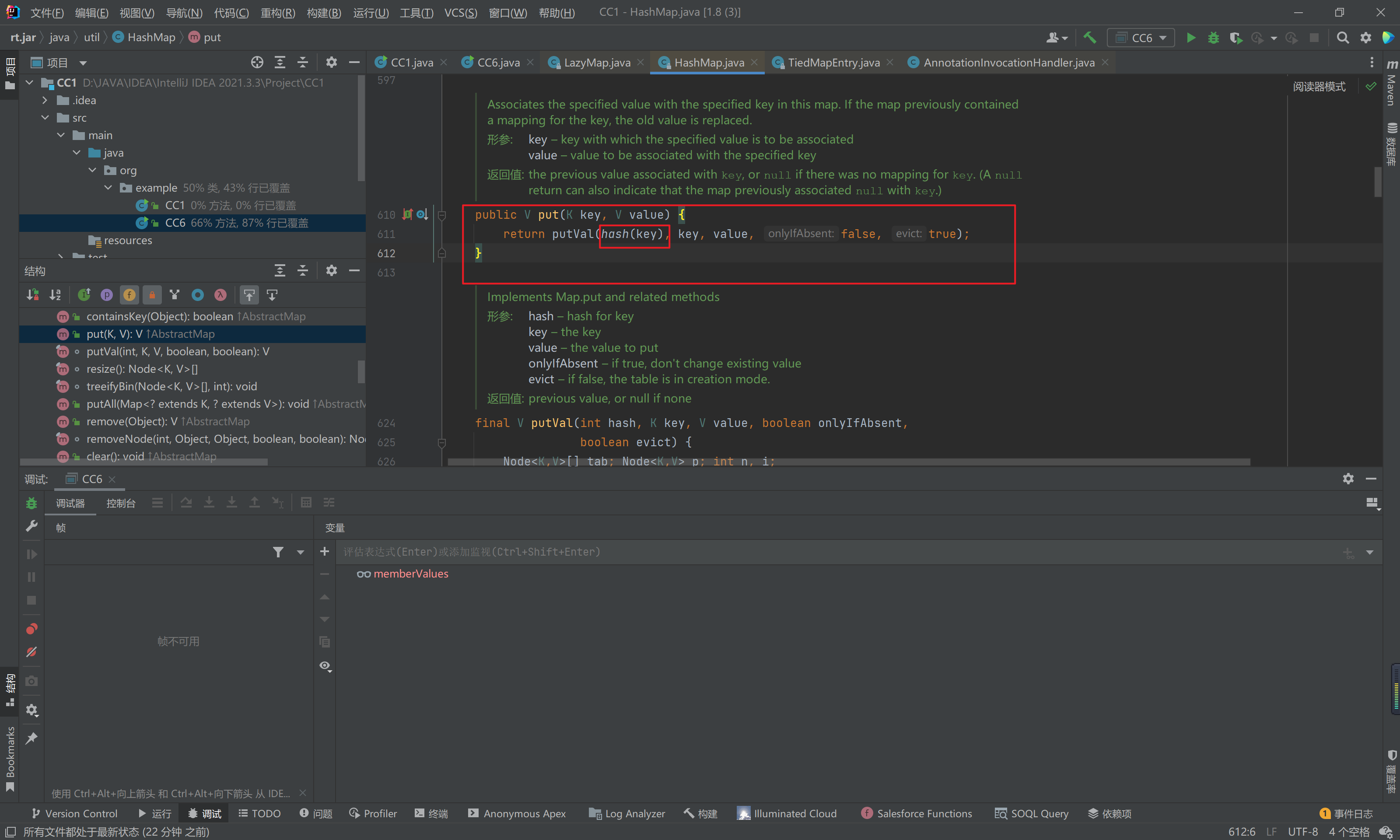Screen dimensions: 1400x840
Task: Switch to the LazyMap.java editor tab
Action: (596, 62)
